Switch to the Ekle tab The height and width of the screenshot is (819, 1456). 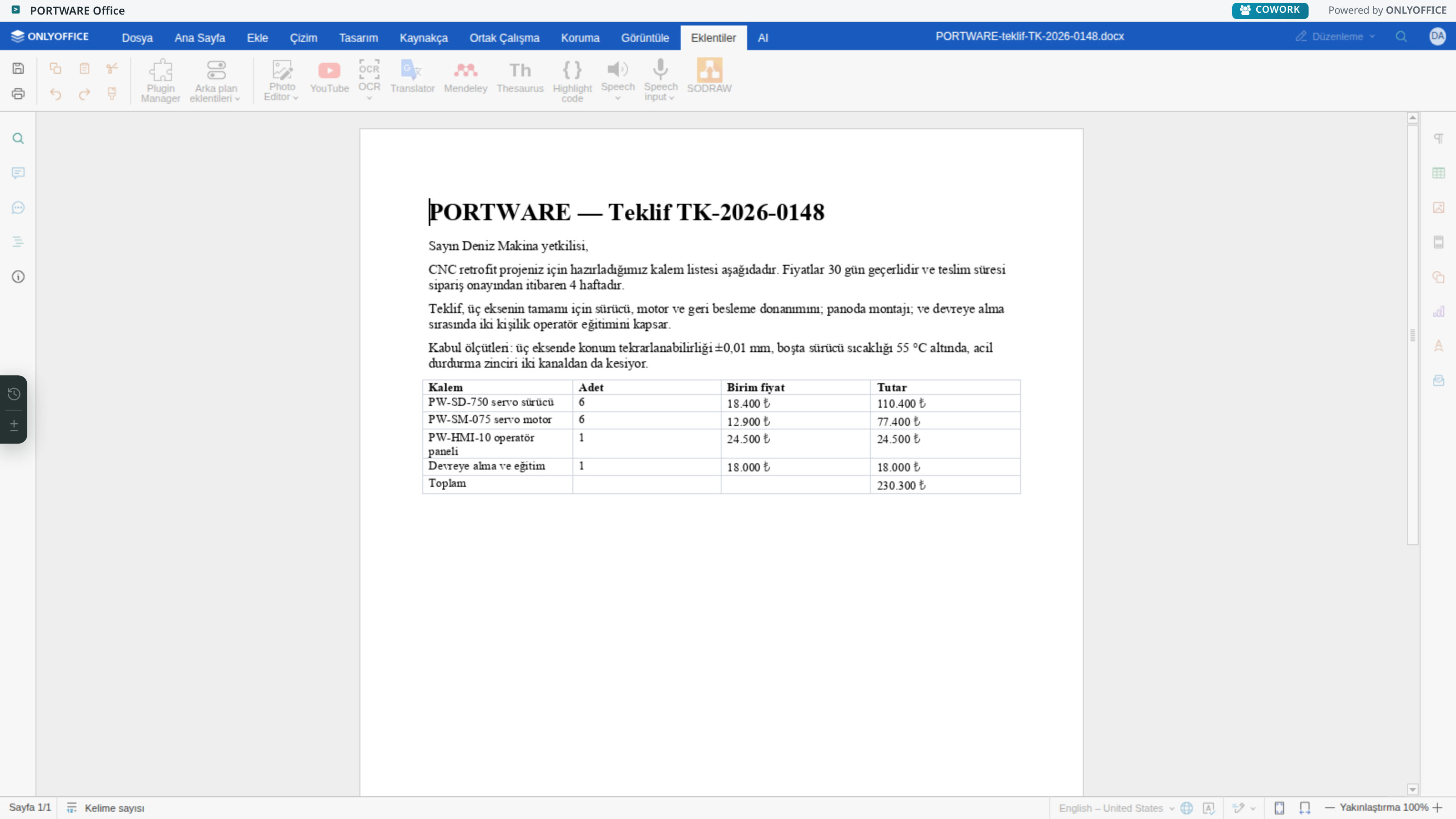[257, 38]
